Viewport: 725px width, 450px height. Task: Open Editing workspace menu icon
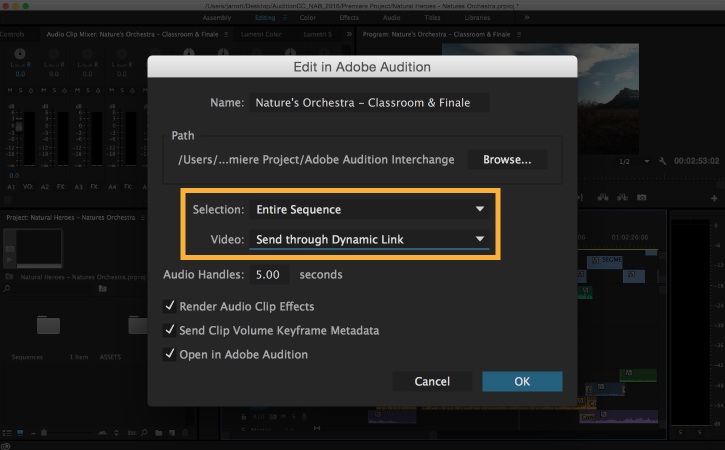(285, 18)
